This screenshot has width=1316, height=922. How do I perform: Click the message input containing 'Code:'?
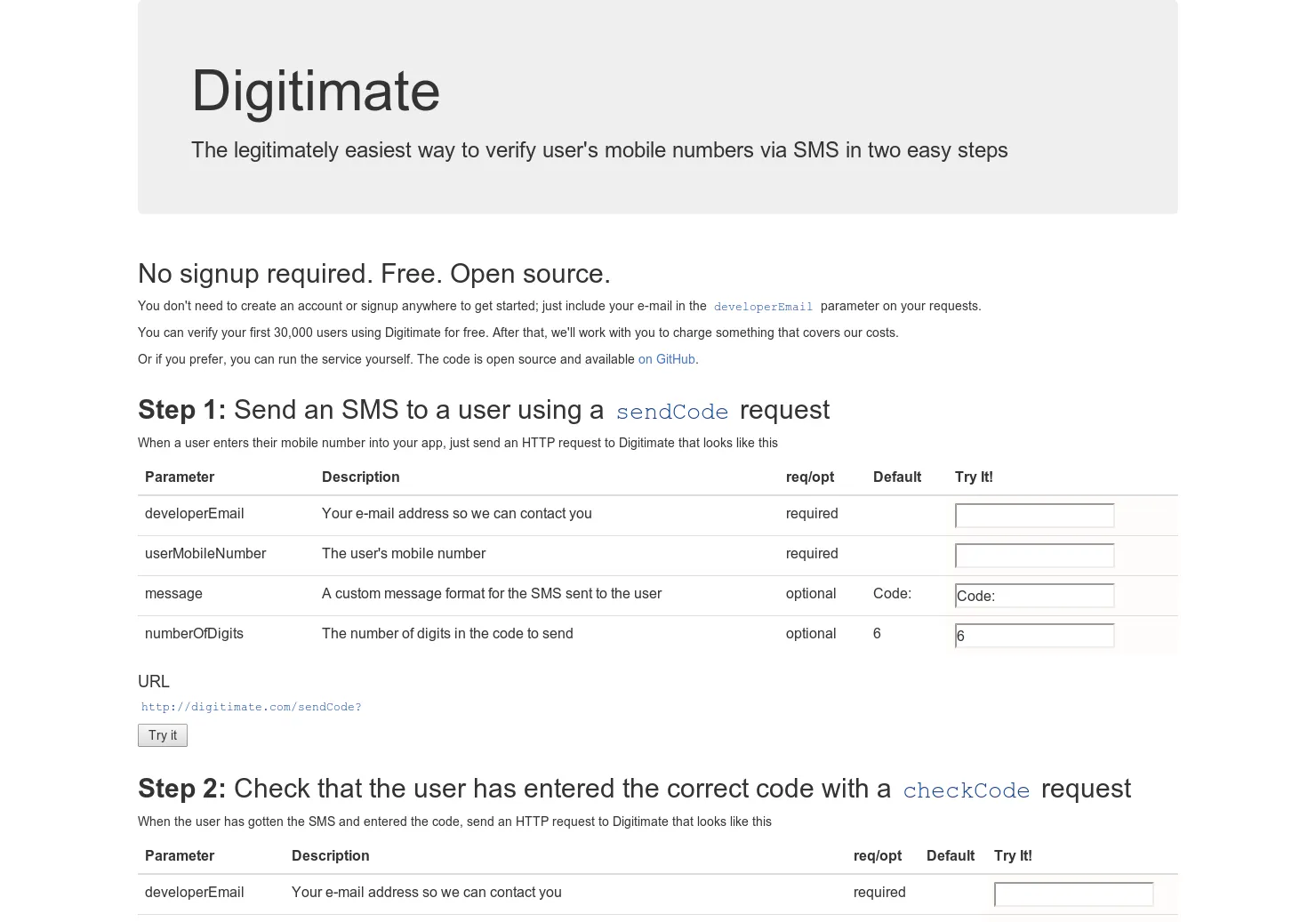click(x=1034, y=596)
